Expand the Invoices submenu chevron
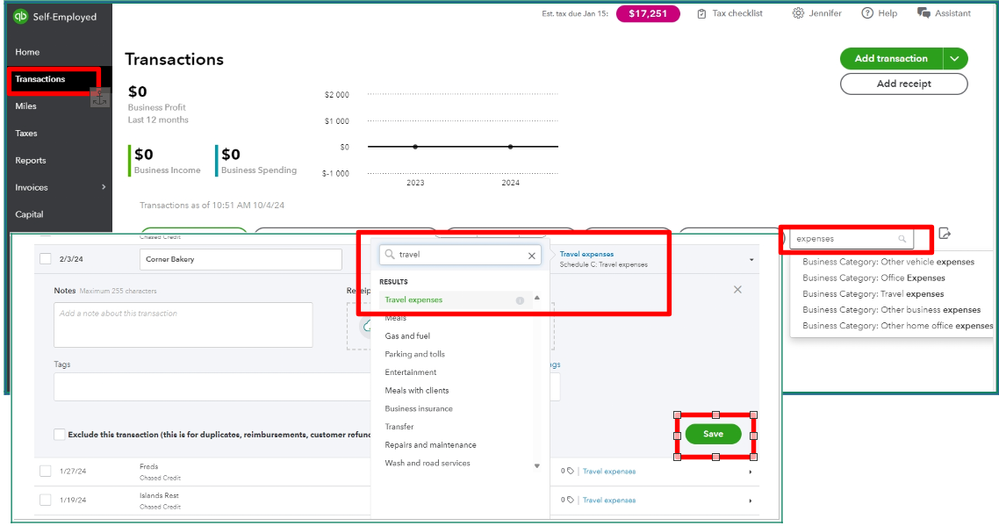Screen dimensions: 999x527 pyautogui.click(x=104, y=187)
